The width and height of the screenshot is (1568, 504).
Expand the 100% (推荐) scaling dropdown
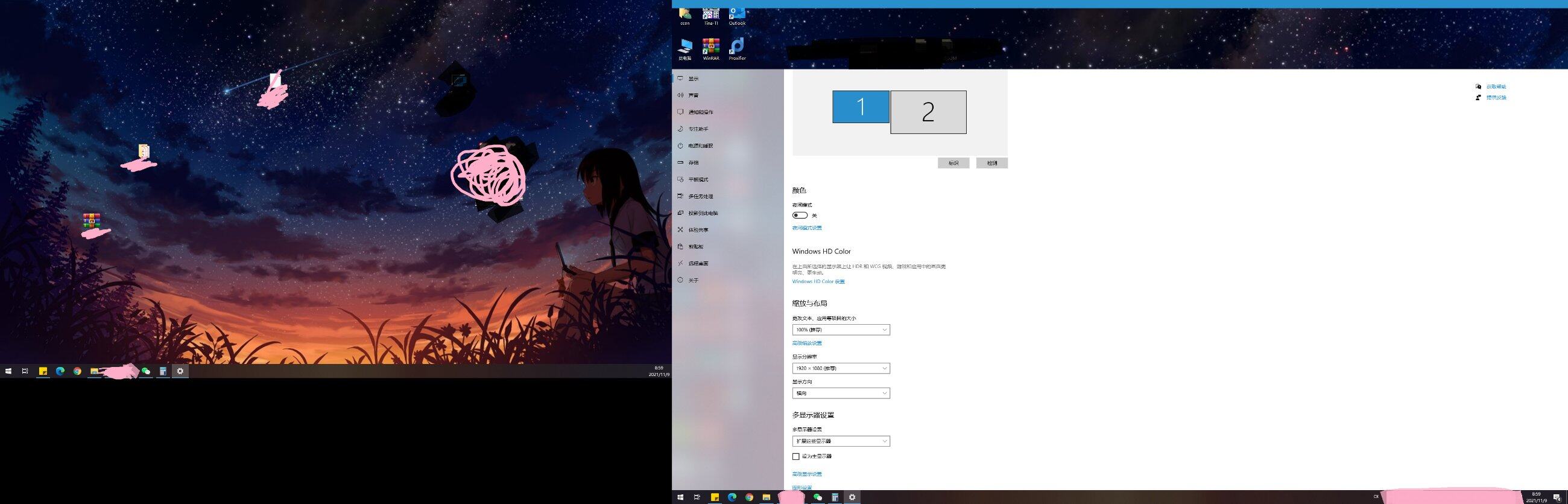point(841,330)
